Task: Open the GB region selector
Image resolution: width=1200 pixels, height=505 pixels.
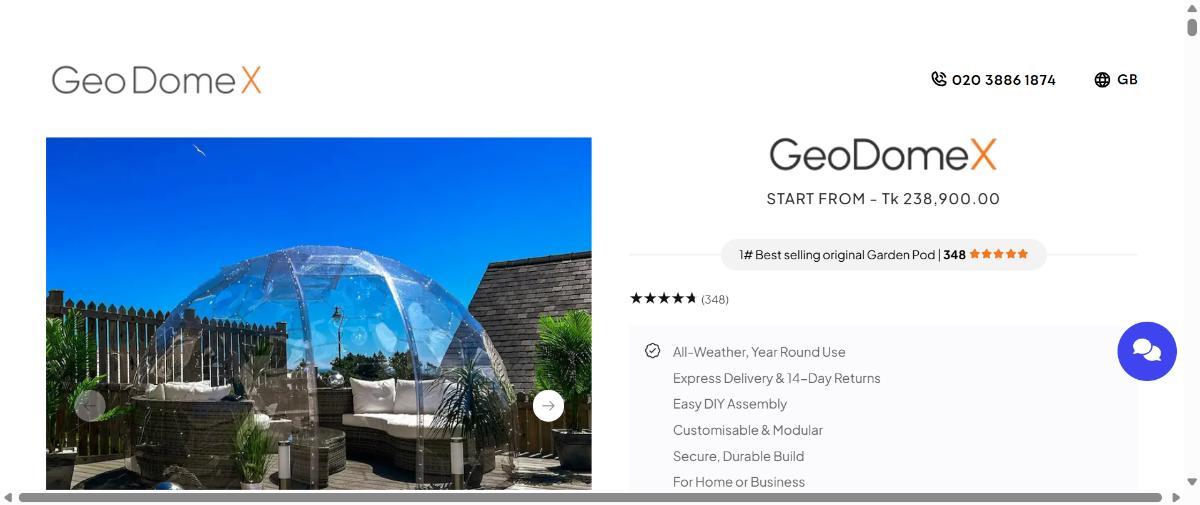Action: coord(1116,80)
